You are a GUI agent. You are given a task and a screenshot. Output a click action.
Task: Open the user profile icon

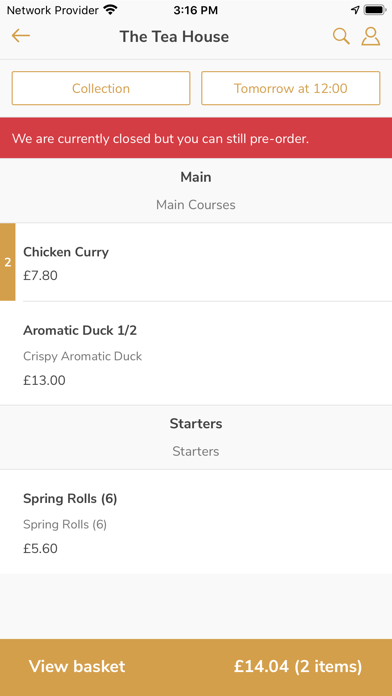click(x=371, y=36)
